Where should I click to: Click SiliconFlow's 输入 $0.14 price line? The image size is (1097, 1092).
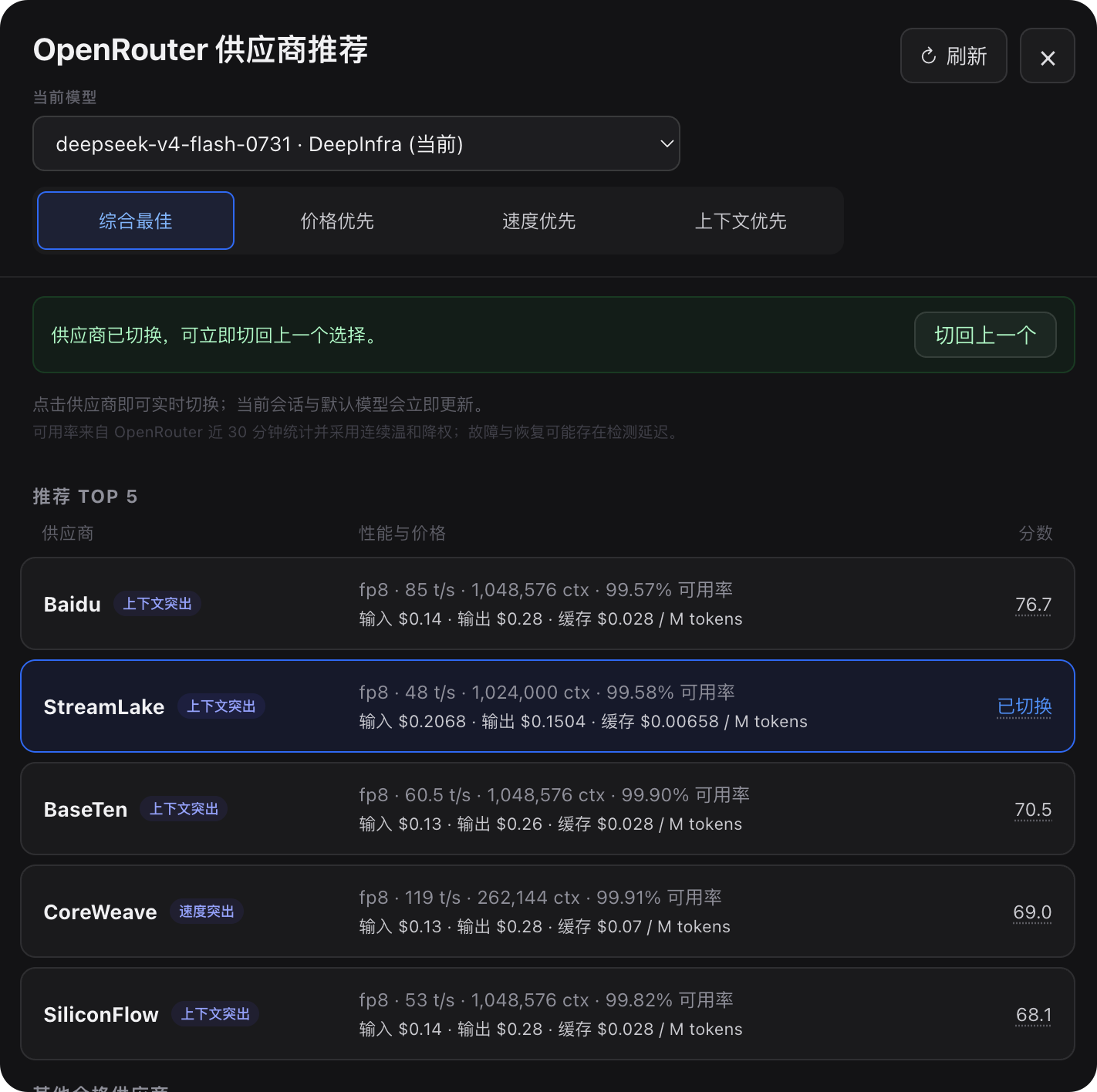pyautogui.click(x=551, y=1030)
